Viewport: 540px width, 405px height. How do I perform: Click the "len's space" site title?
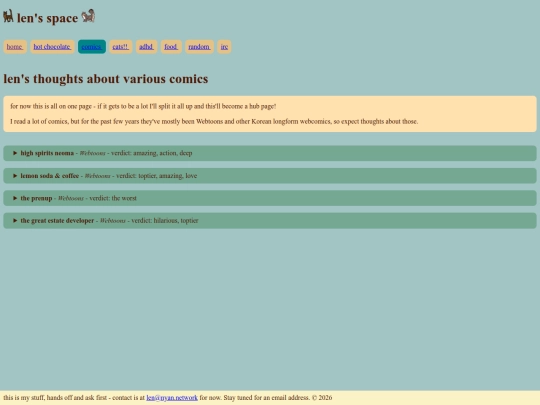pos(48,18)
